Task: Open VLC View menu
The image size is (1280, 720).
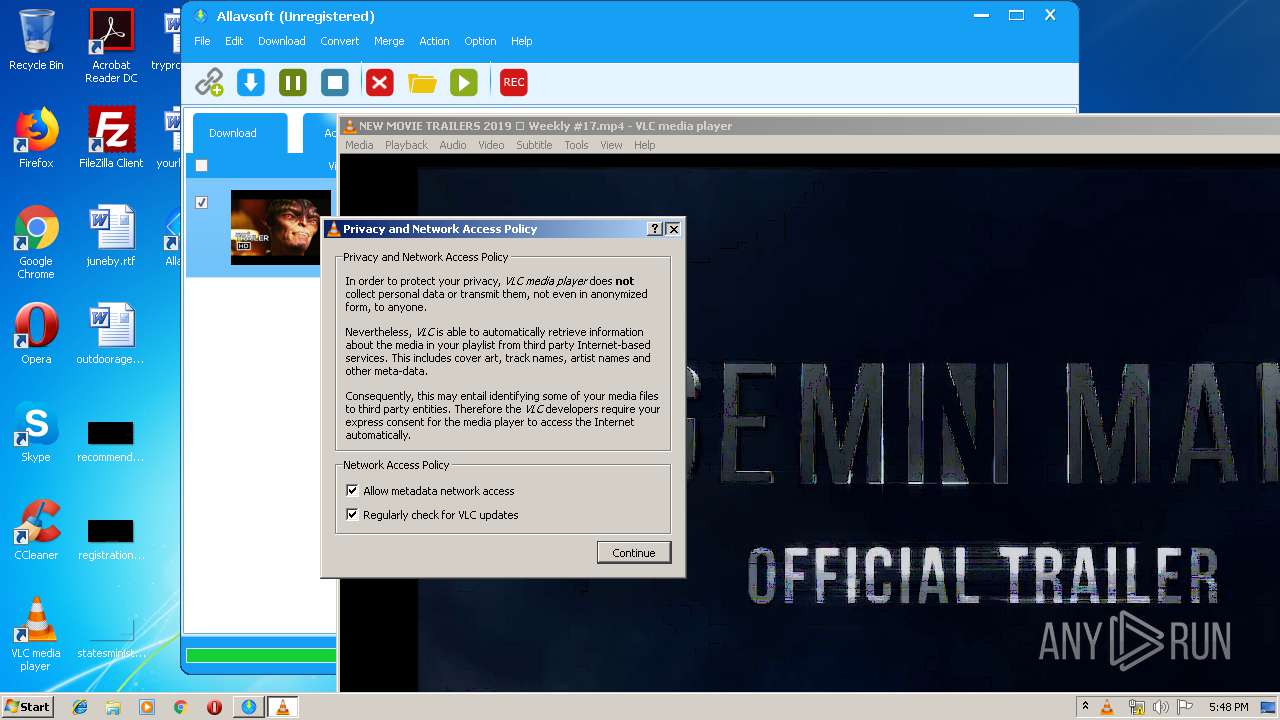Action: (611, 145)
